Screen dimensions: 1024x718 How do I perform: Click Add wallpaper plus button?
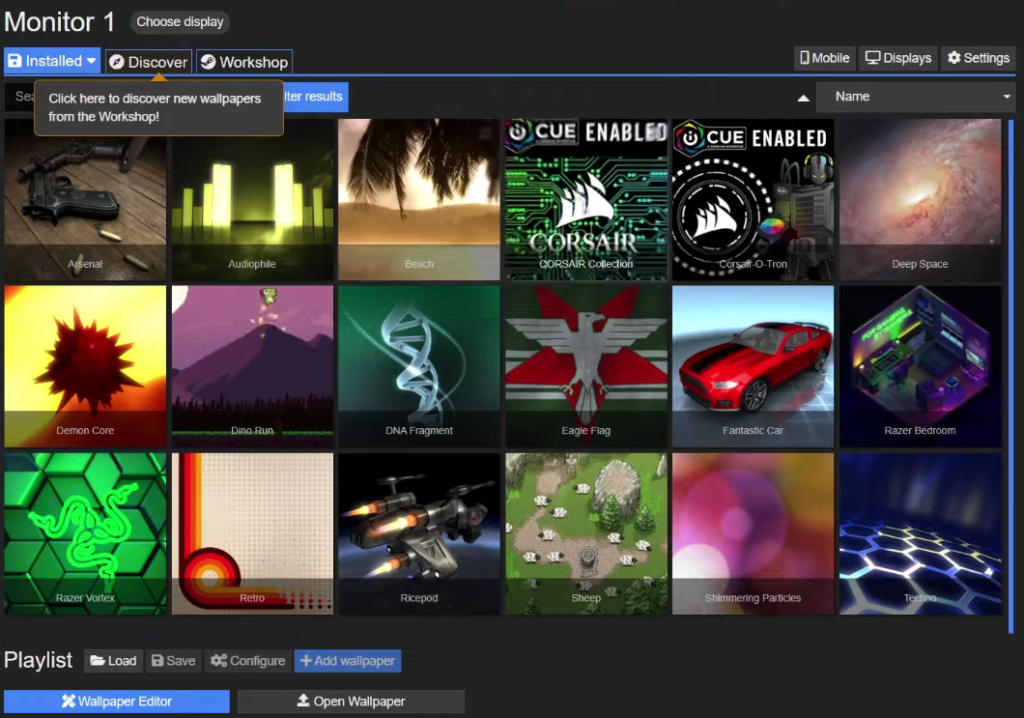point(347,661)
